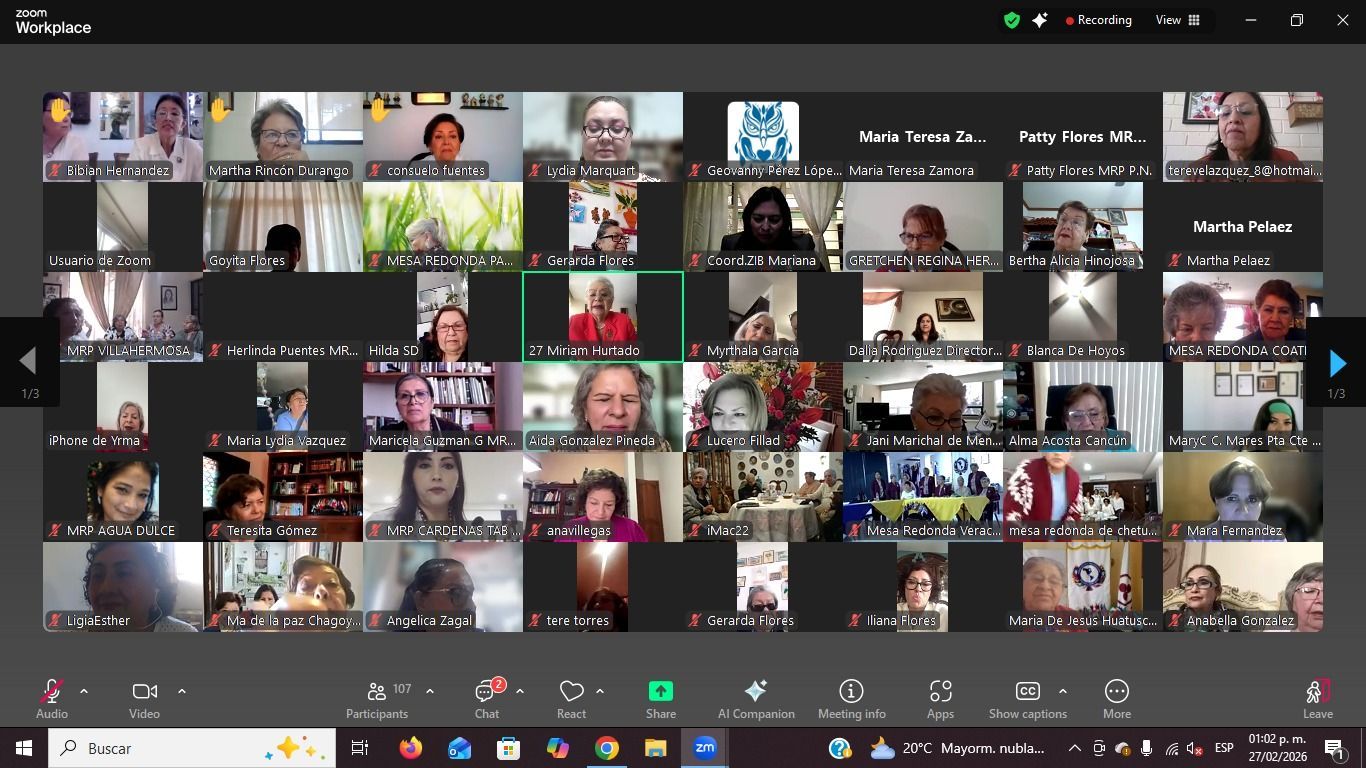This screenshot has width=1366, height=768.
Task: Open the Participants panel
Action: pyautogui.click(x=377, y=698)
